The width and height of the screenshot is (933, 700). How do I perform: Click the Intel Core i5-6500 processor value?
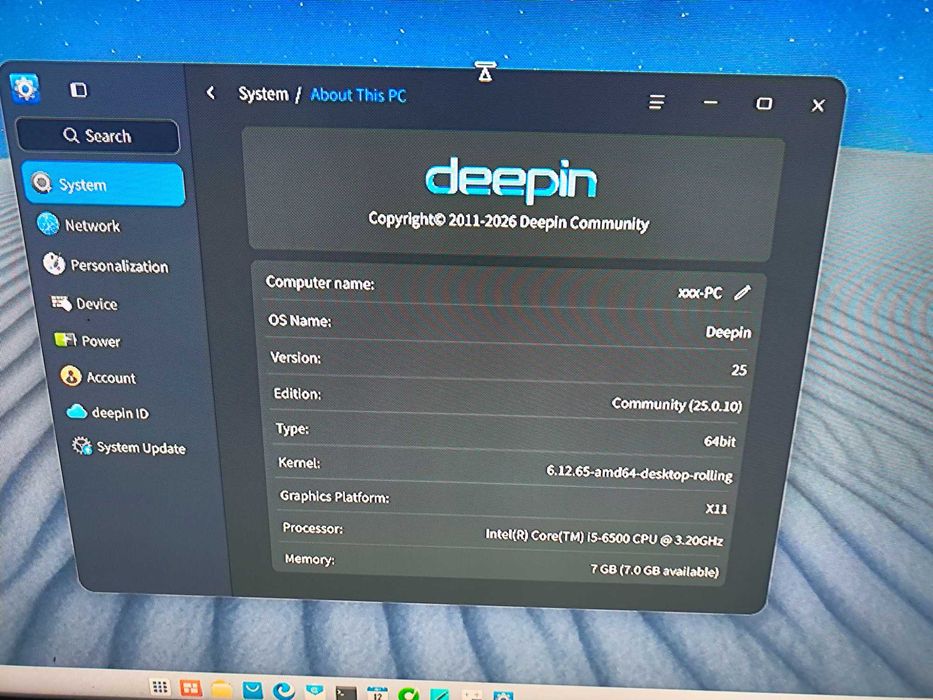click(604, 538)
